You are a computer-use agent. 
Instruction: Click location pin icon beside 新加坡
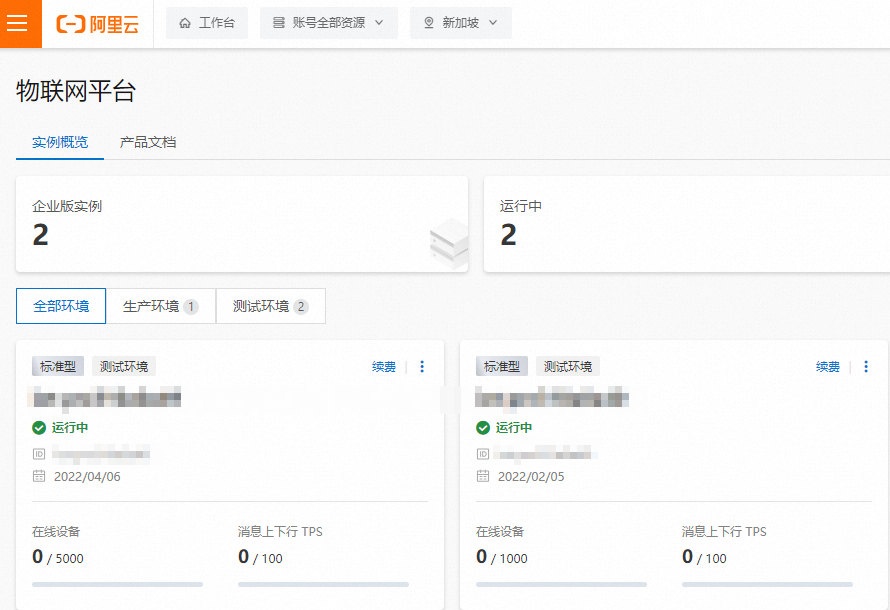click(429, 23)
